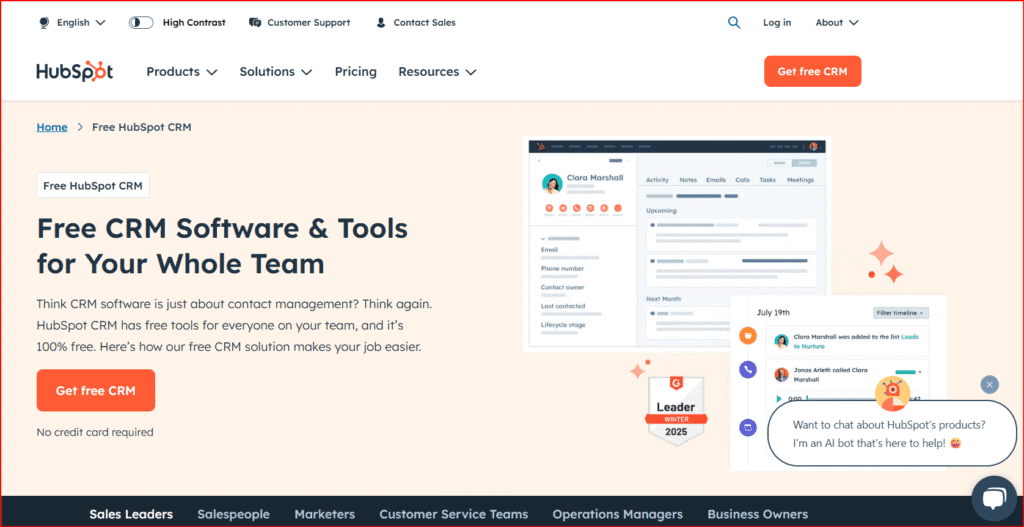Click the purple phone call icon

[x=748, y=370]
